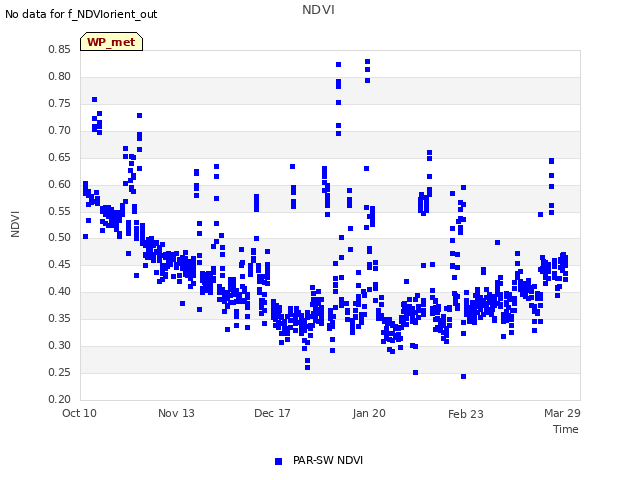Image resolution: width=640 pixels, height=480 pixels.
Task: Click the 0.55 y-axis tick label
Action: 60,211
